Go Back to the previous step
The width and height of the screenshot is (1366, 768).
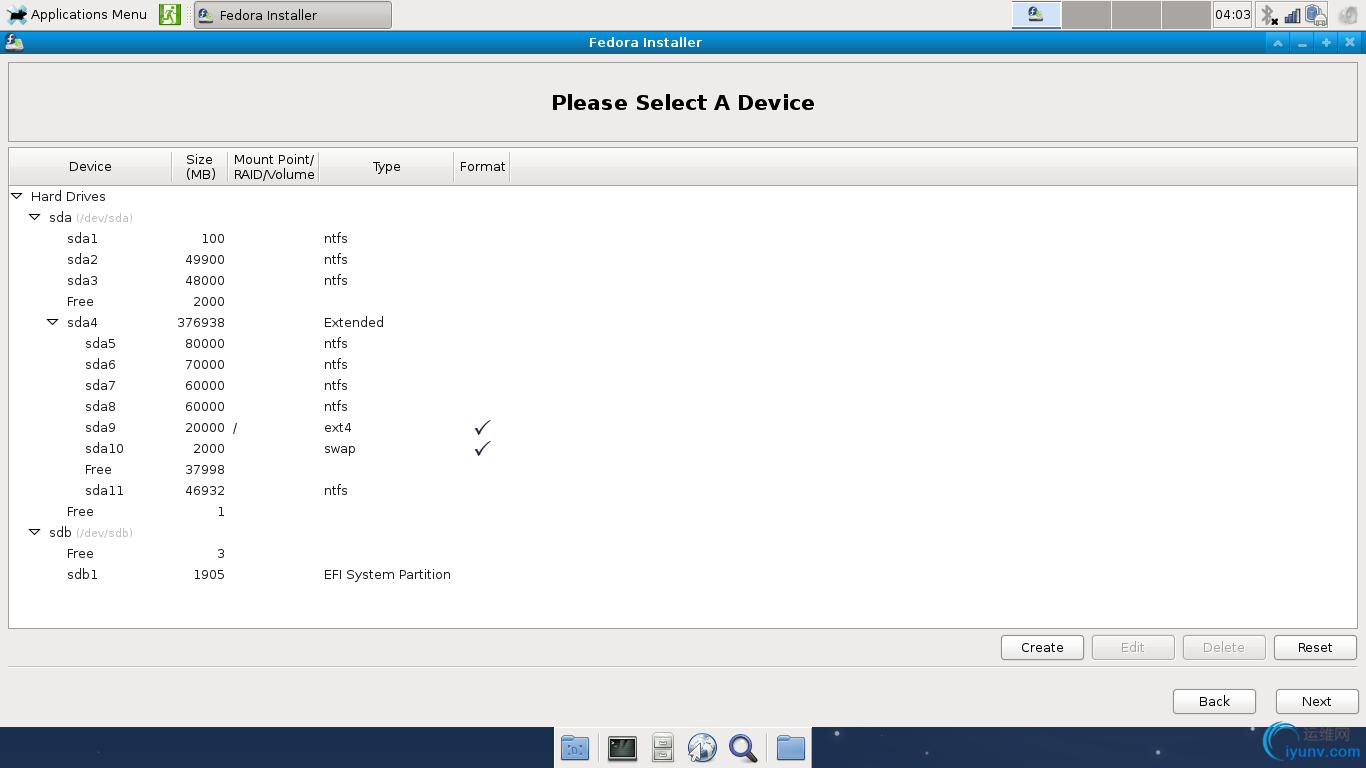[1214, 701]
